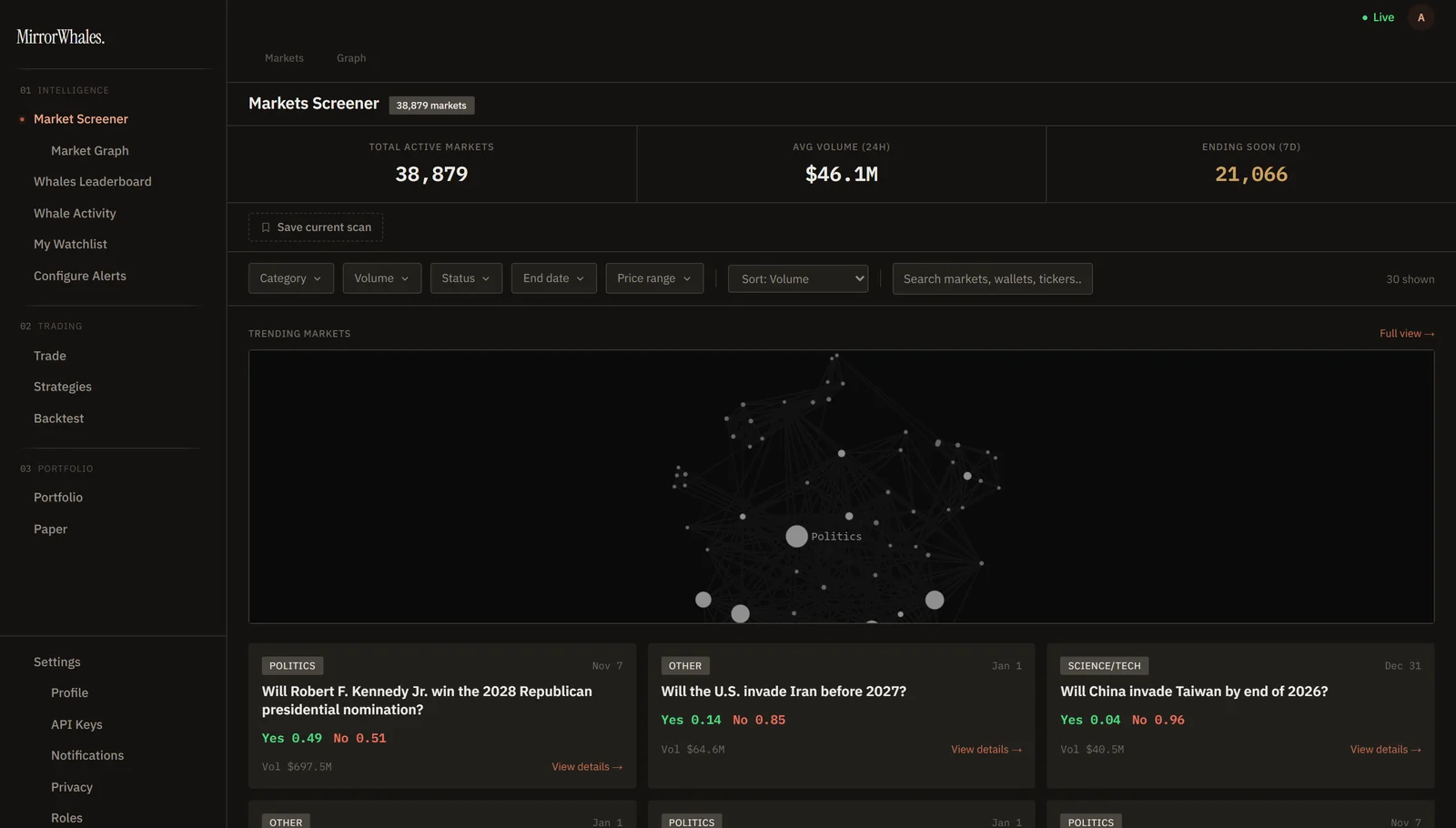Go to the Trade page

tap(50, 356)
